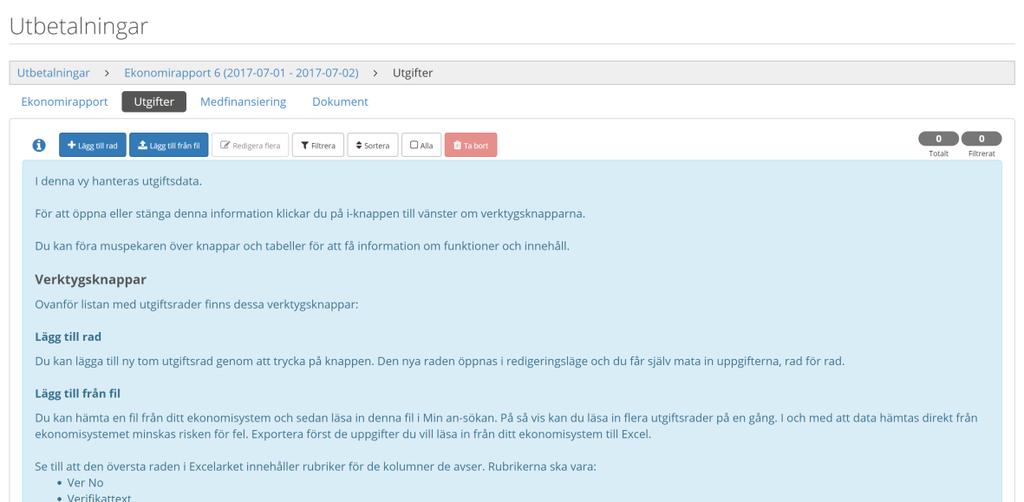The image size is (1024, 502).
Task: Click the Utbetalningar page title
Action: (78, 27)
